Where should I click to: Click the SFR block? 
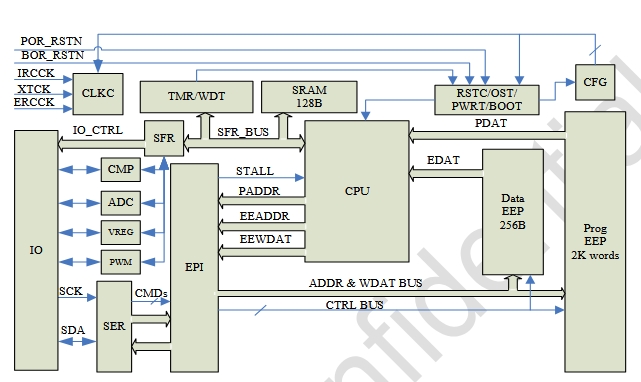pos(164,138)
